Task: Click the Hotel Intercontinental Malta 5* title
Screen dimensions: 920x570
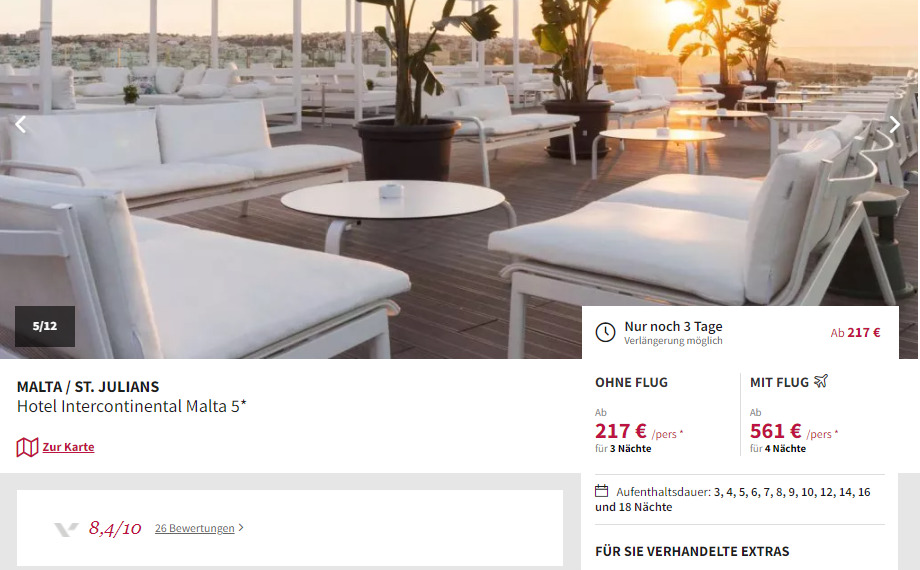Action: pyautogui.click(x=131, y=406)
